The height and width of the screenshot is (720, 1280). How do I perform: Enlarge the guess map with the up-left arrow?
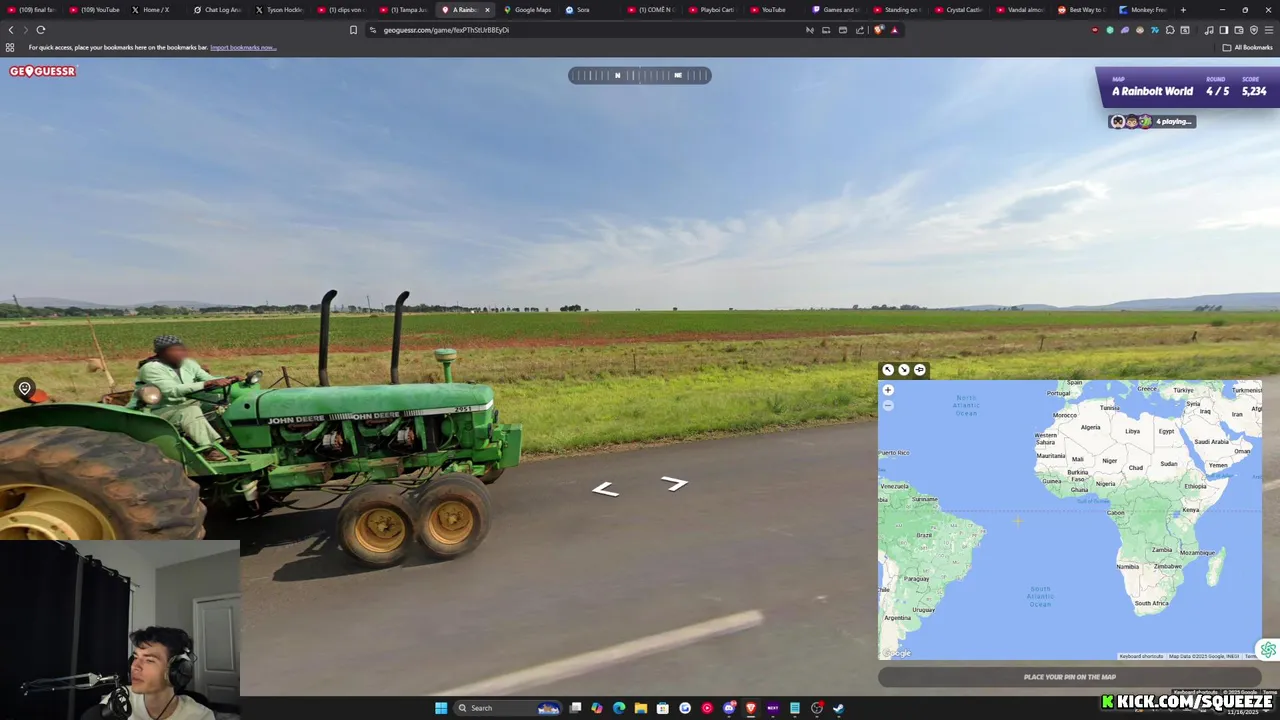point(888,370)
